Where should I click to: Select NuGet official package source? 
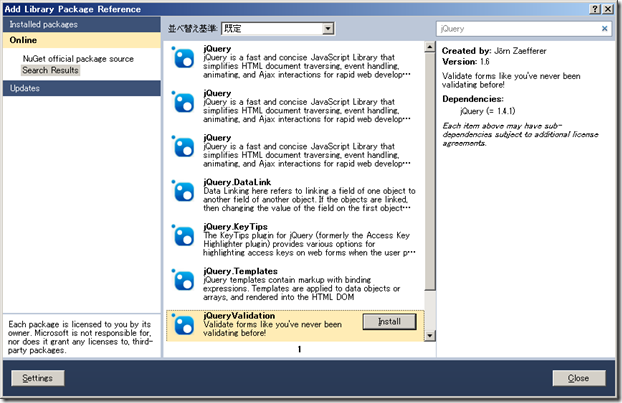(x=78, y=59)
